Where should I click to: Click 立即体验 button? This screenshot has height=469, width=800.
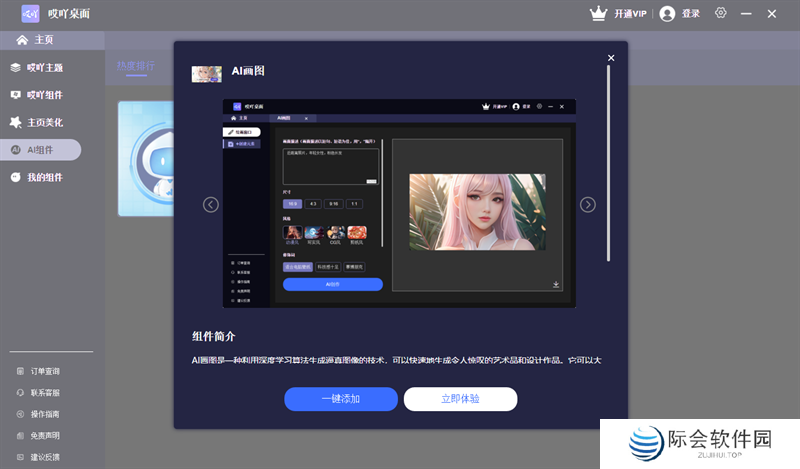point(460,399)
